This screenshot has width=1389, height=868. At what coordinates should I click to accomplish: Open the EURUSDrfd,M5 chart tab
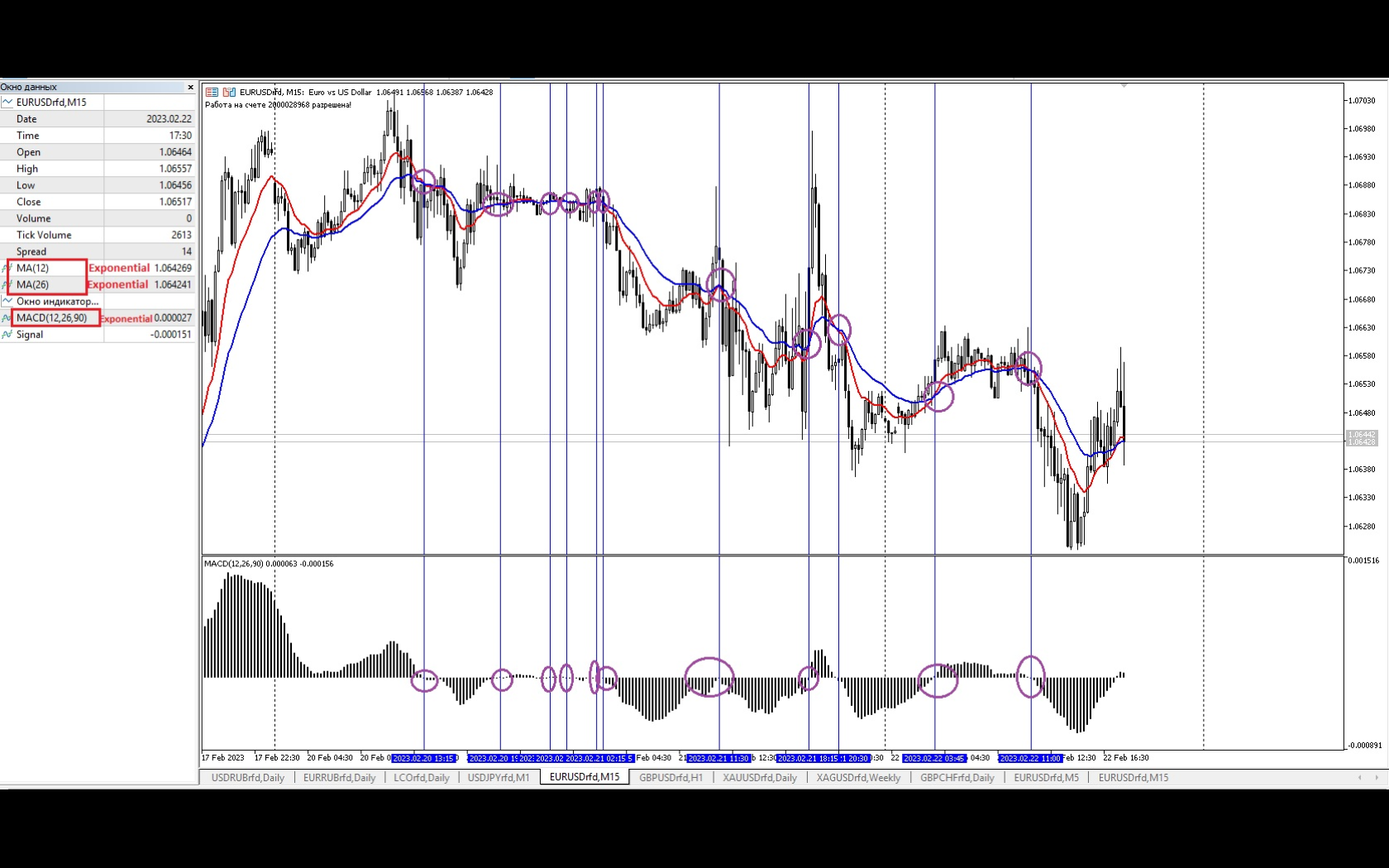(1046, 778)
